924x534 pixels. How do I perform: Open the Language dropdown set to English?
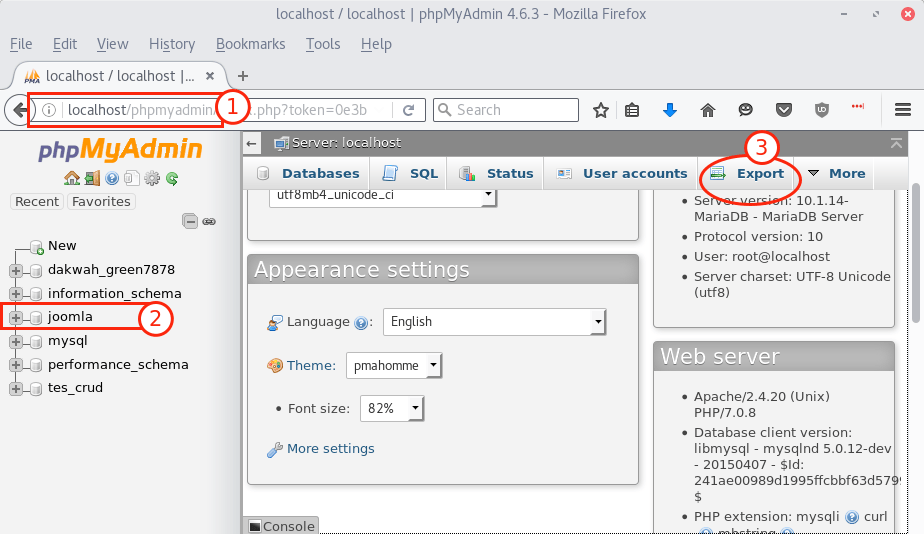click(494, 322)
